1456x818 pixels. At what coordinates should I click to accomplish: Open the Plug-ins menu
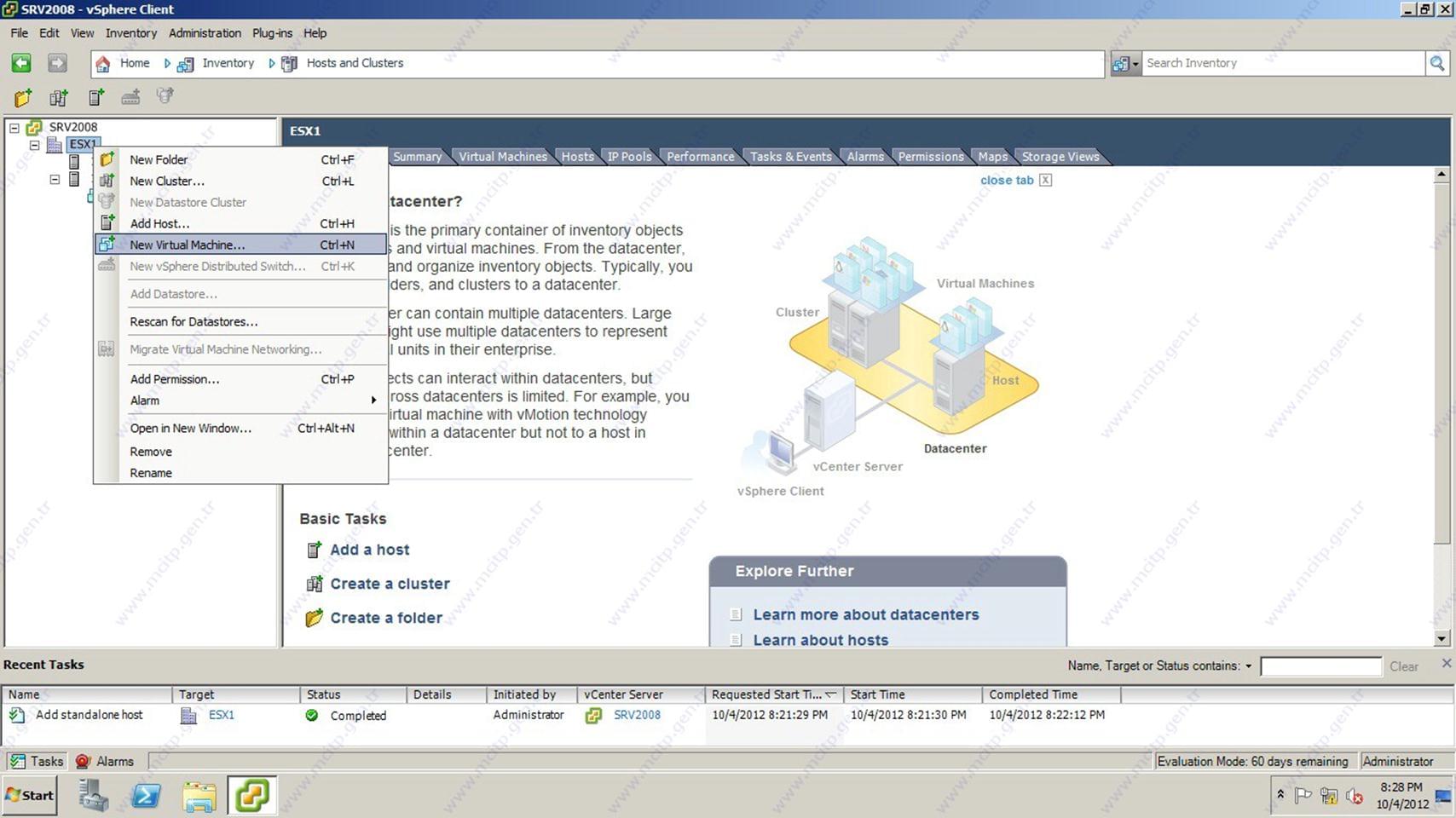[x=272, y=33]
